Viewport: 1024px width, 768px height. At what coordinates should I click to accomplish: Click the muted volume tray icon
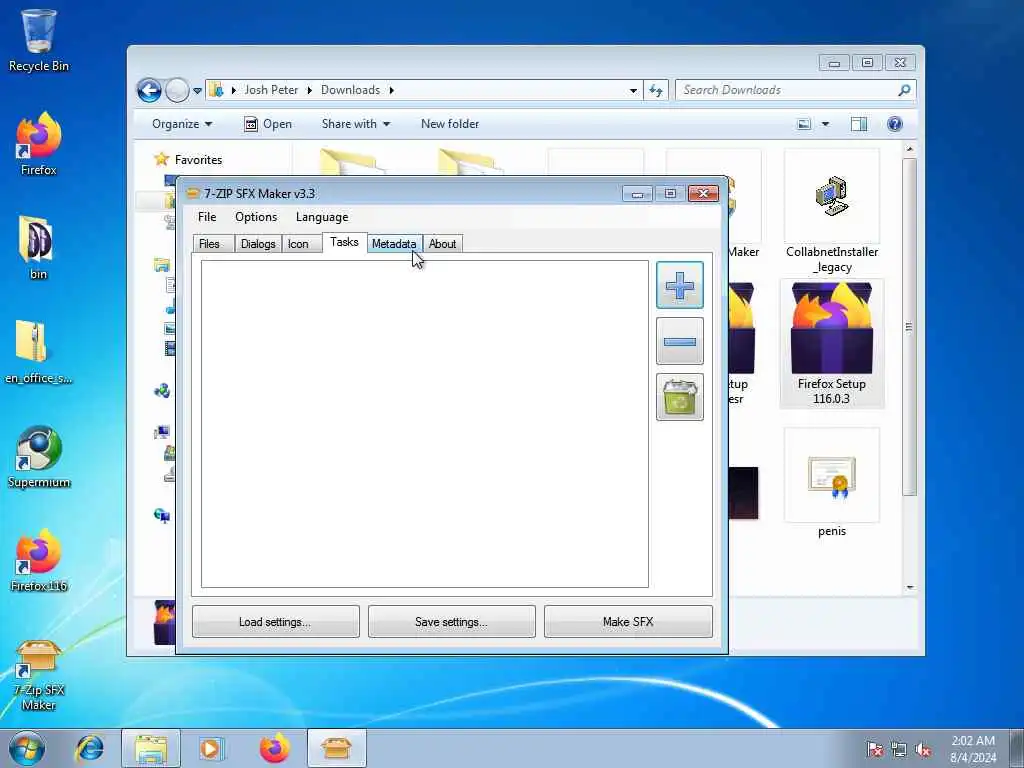[923, 749]
